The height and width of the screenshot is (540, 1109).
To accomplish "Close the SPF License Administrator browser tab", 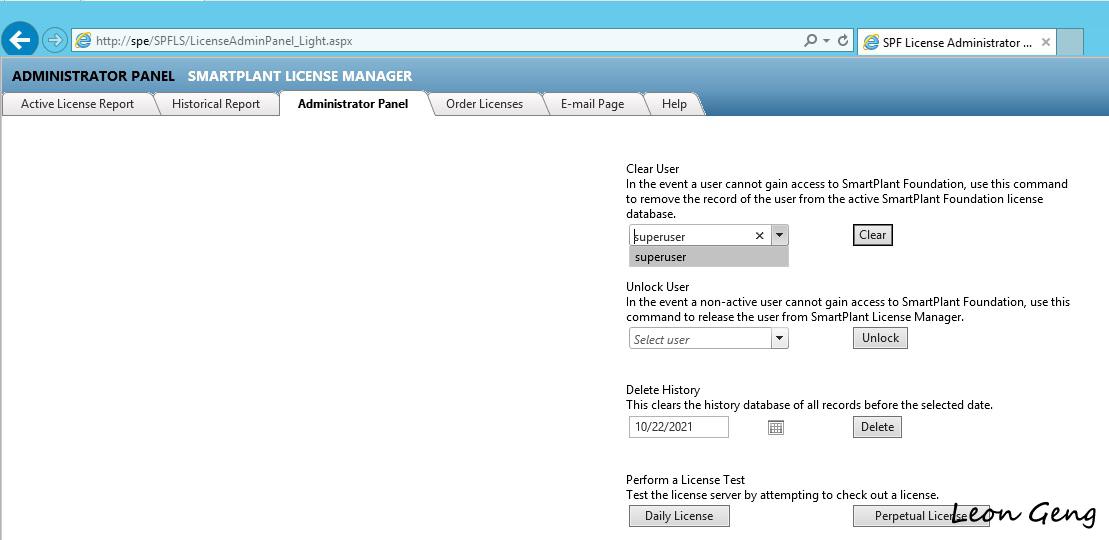I will pos(1045,42).
